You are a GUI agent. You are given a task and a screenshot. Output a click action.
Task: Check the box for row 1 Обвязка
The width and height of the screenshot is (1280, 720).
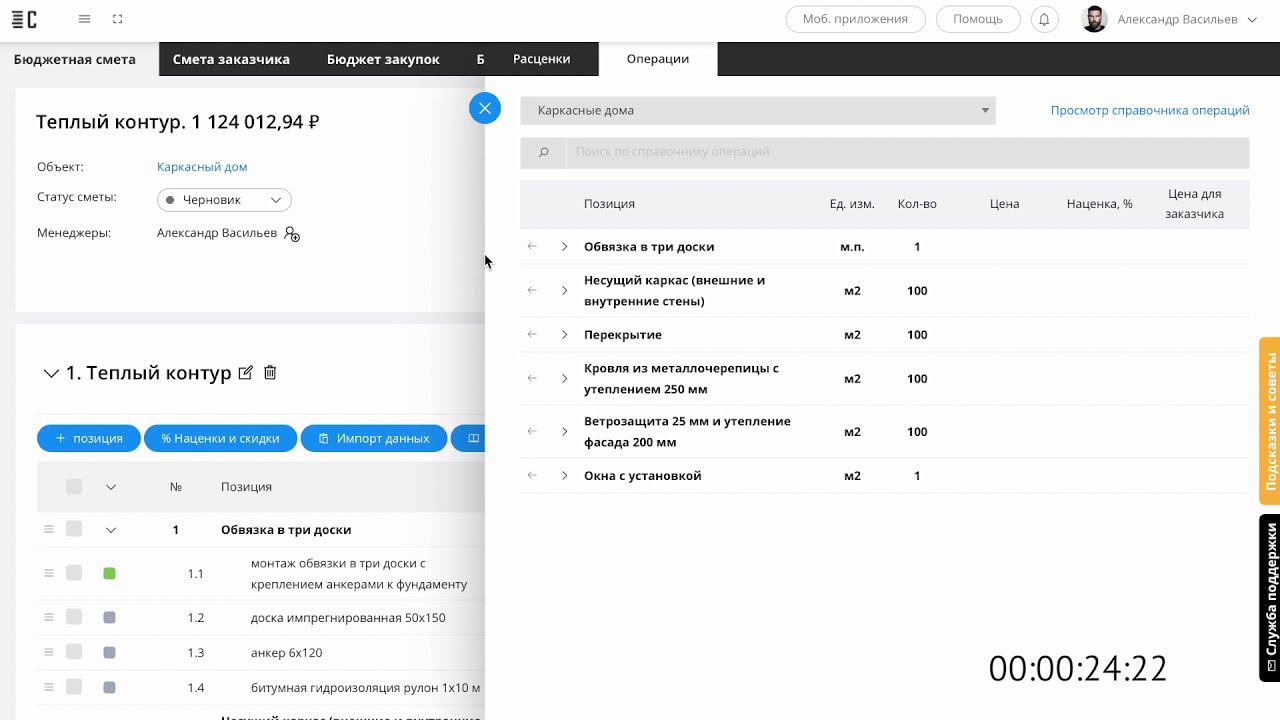click(74, 529)
